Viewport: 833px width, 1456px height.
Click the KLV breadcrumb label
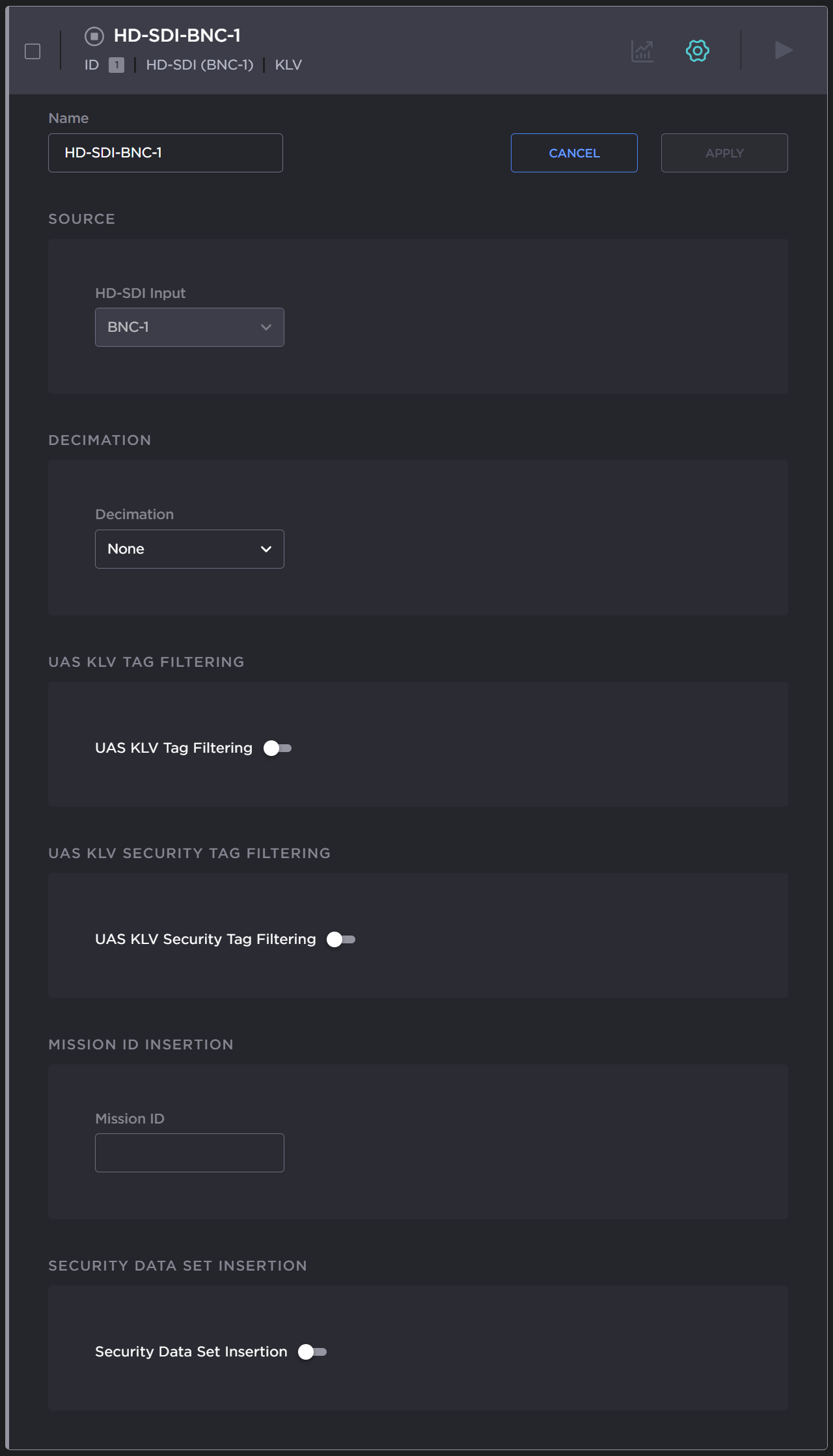pos(287,64)
